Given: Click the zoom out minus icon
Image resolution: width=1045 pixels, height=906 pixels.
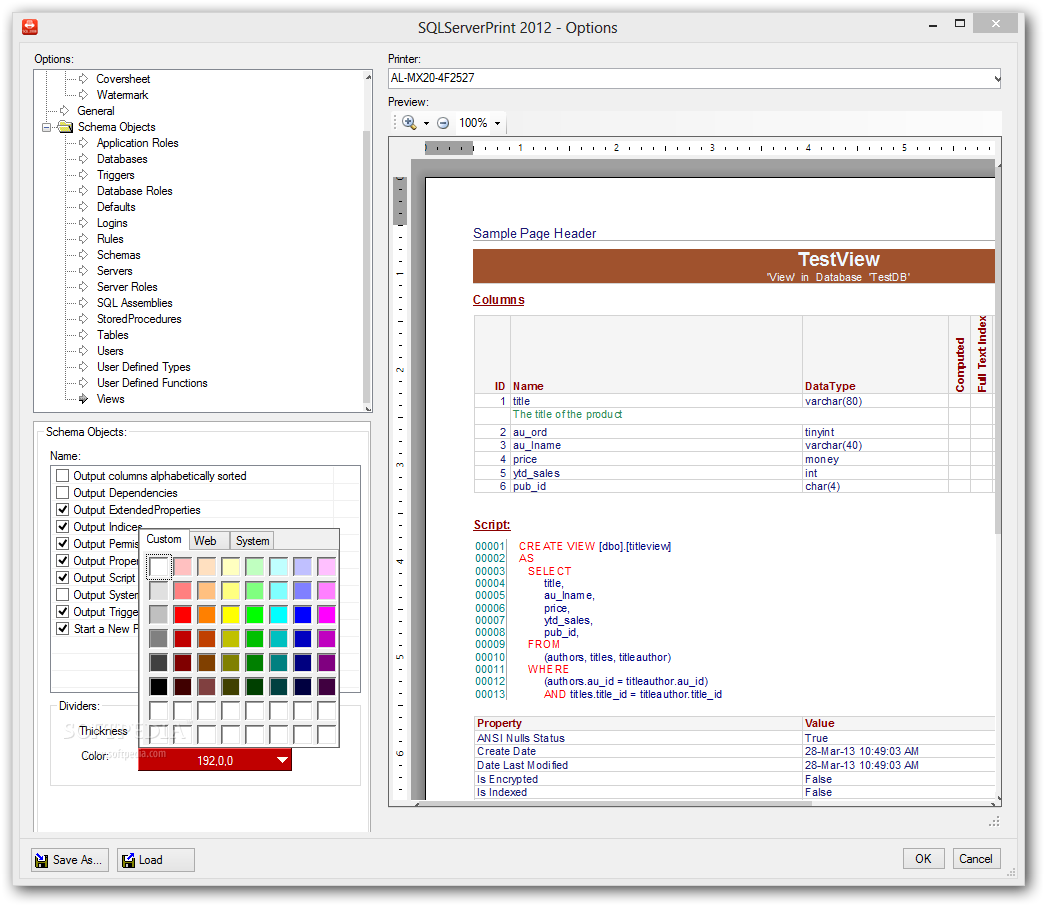Looking at the screenshot, I should tap(443, 123).
